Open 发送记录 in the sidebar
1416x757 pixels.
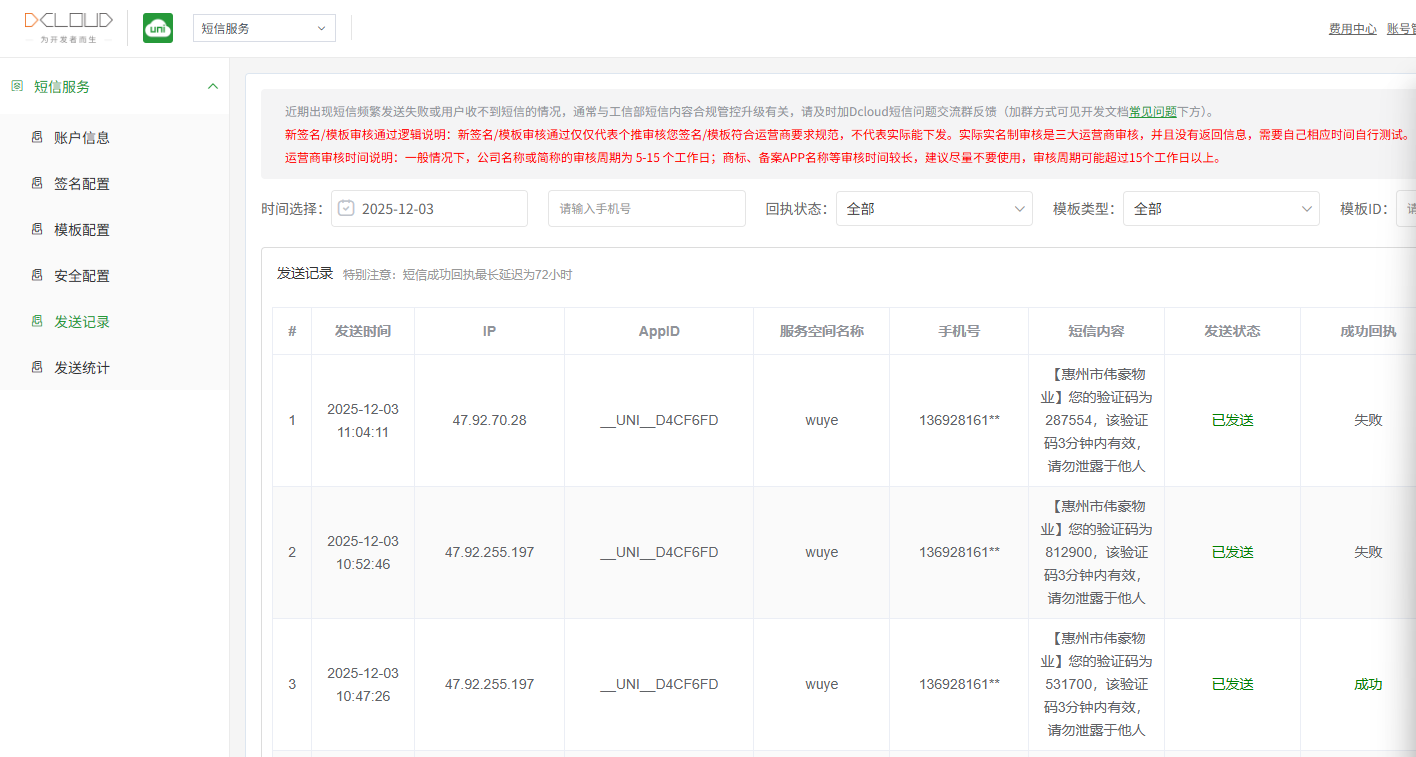pos(82,322)
